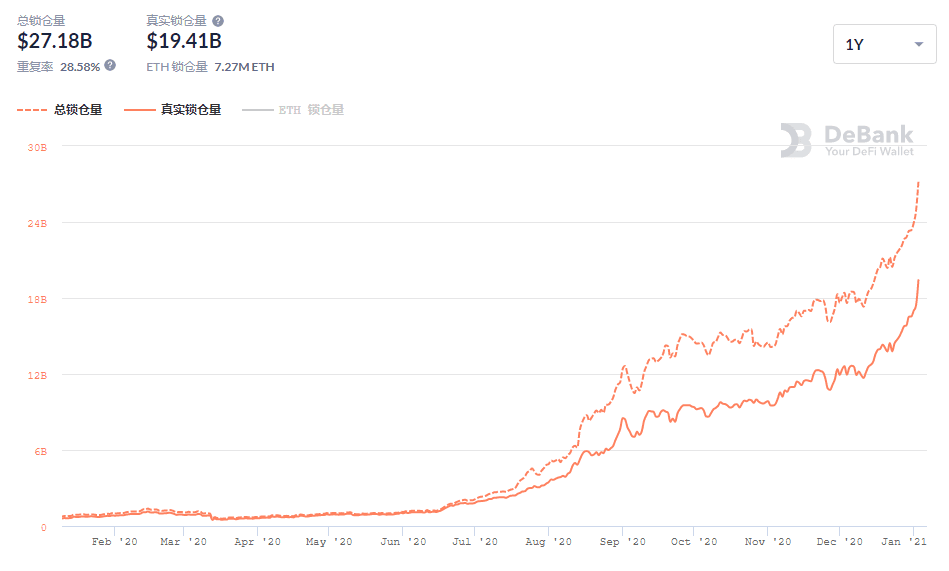Click the 24B y-axis label

pyautogui.click(x=37, y=223)
